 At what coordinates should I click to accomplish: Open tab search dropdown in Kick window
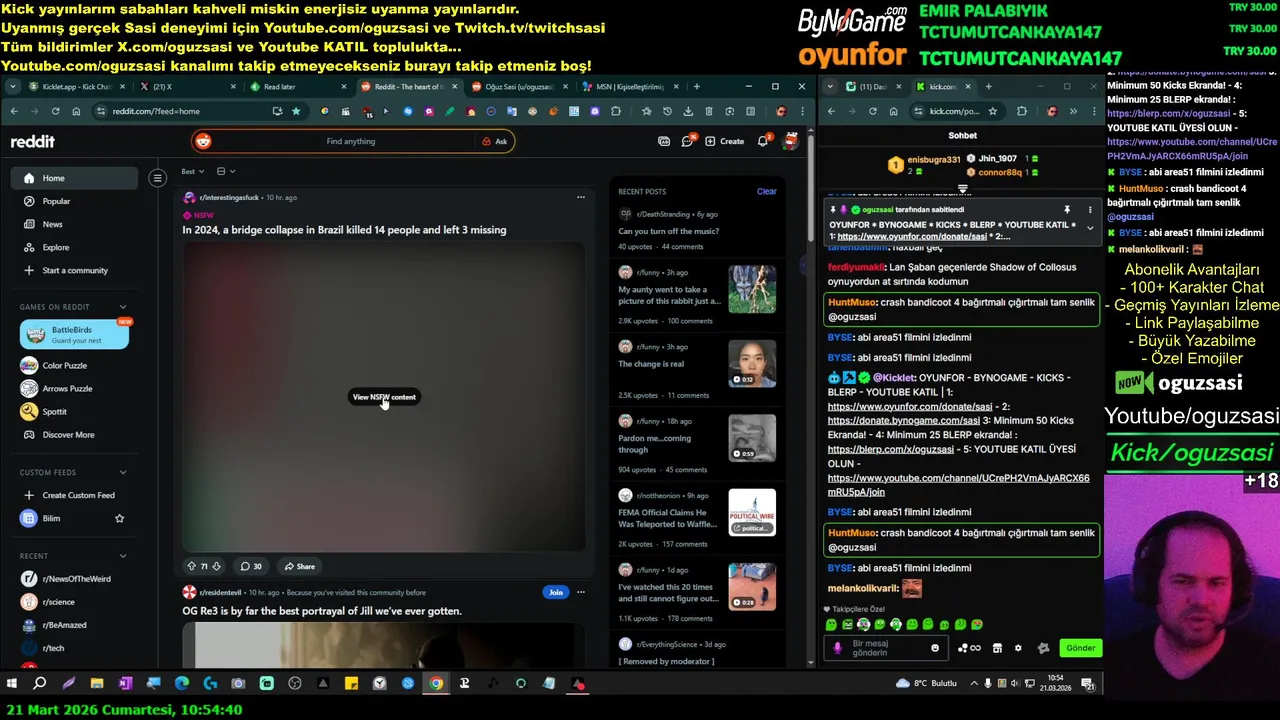pos(830,86)
